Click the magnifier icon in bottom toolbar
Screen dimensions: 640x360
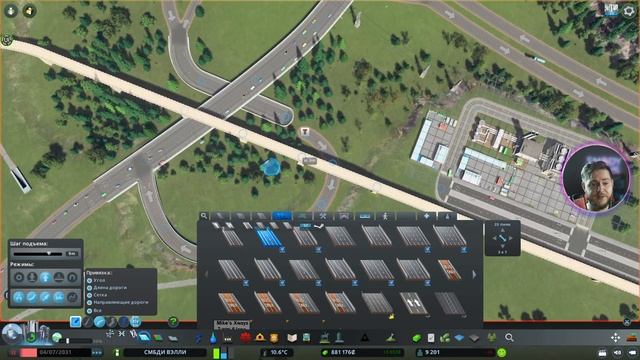pyautogui.click(x=509, y=338)
